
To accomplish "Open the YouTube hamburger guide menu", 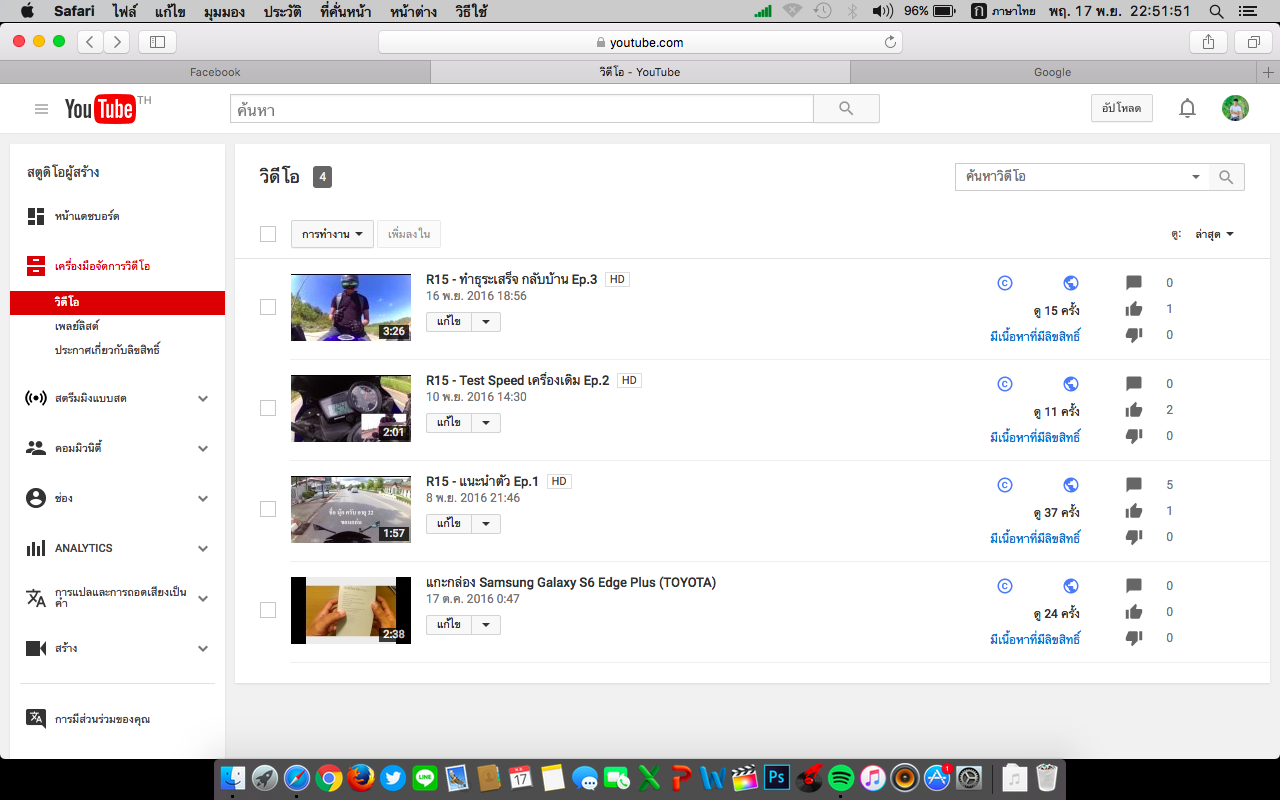I will [41, 109].
